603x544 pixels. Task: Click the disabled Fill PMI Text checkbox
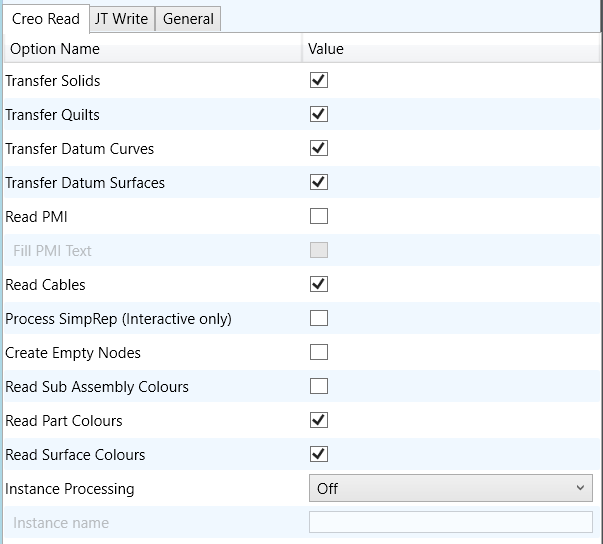[319, 250]
